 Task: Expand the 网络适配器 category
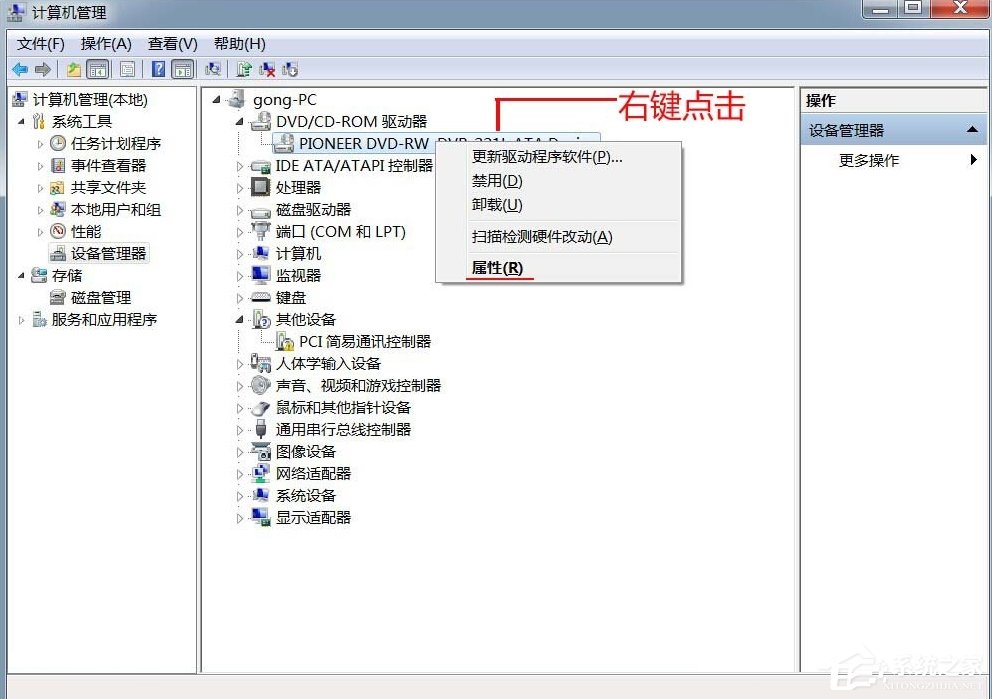(238, 473)
